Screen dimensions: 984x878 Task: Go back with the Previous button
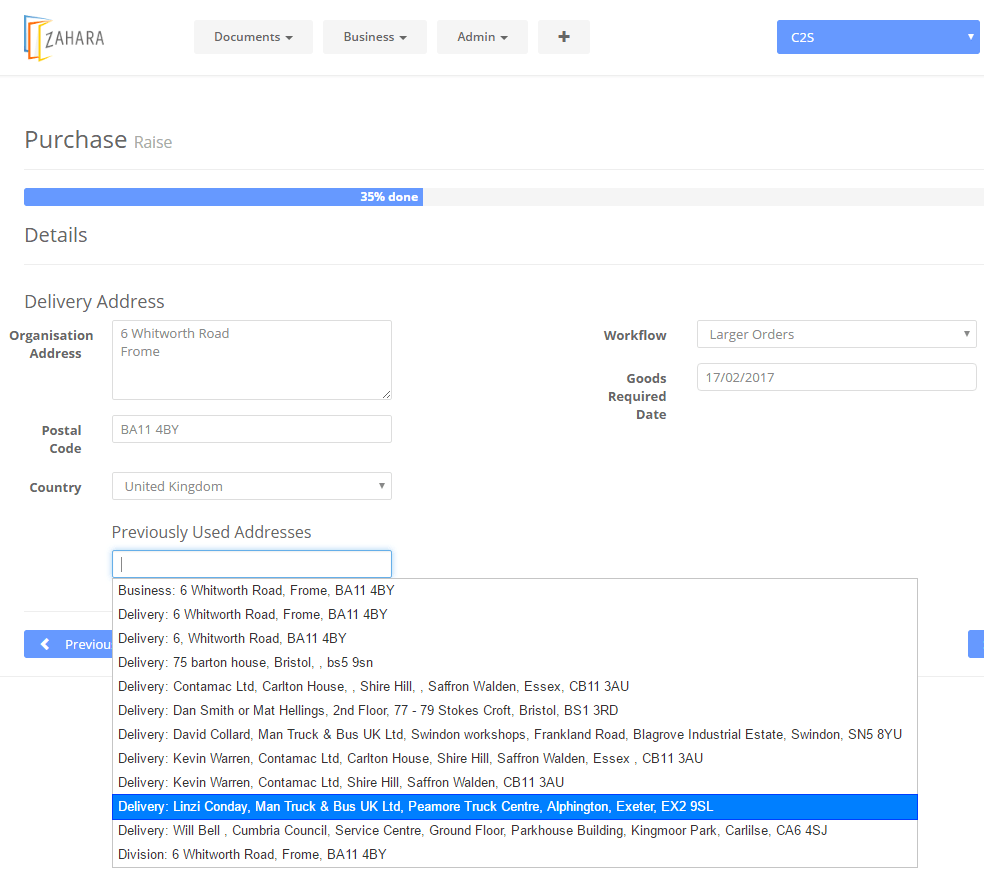pyautogui.click(x=68, y=645)
